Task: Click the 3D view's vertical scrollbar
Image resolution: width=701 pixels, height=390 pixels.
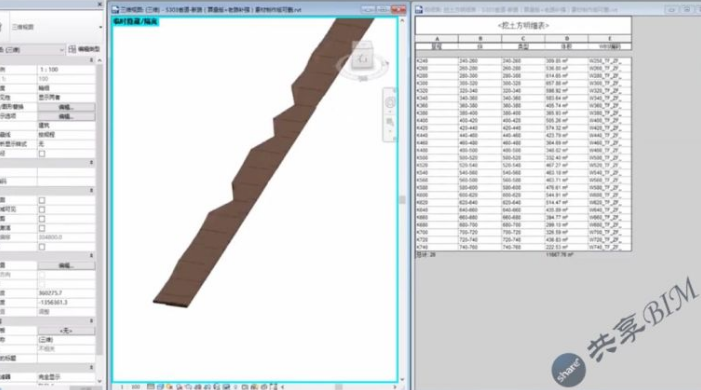Action: pyautogui.click(x=402, y=200)
